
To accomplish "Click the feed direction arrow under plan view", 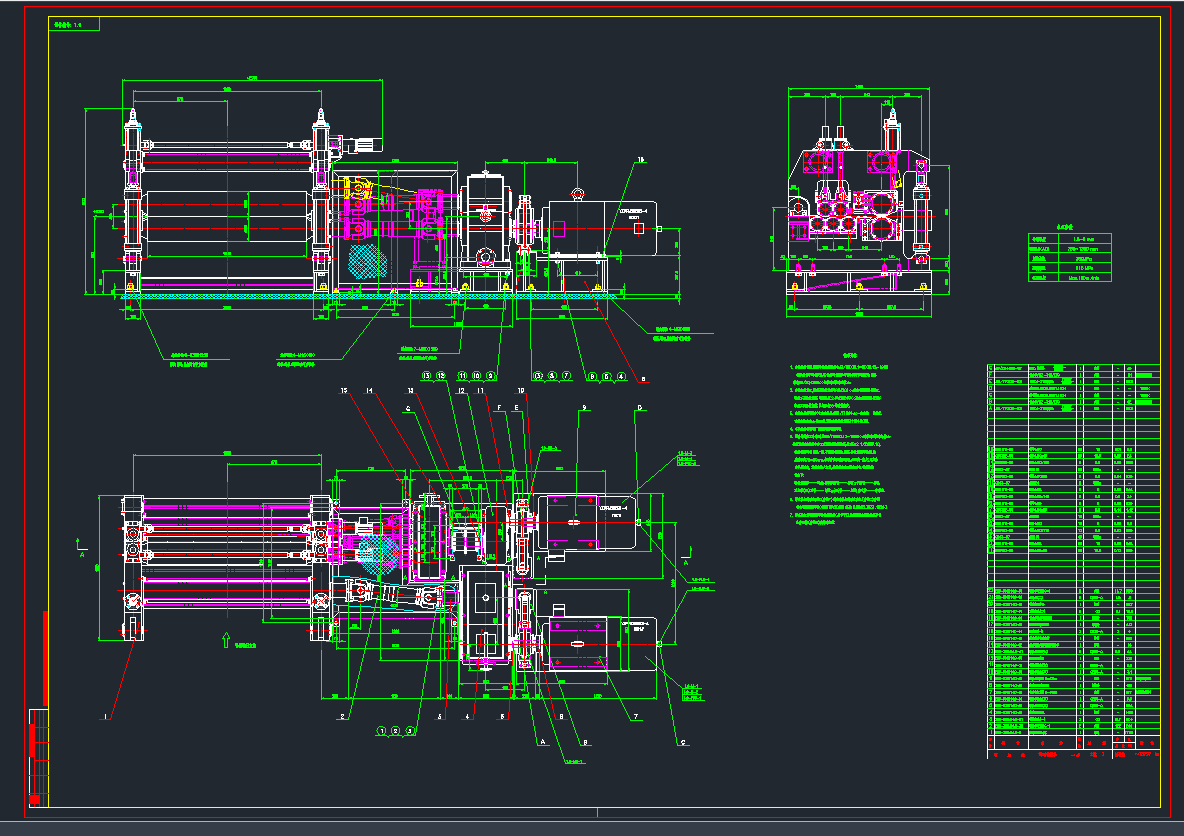I will tap(227, 637).
